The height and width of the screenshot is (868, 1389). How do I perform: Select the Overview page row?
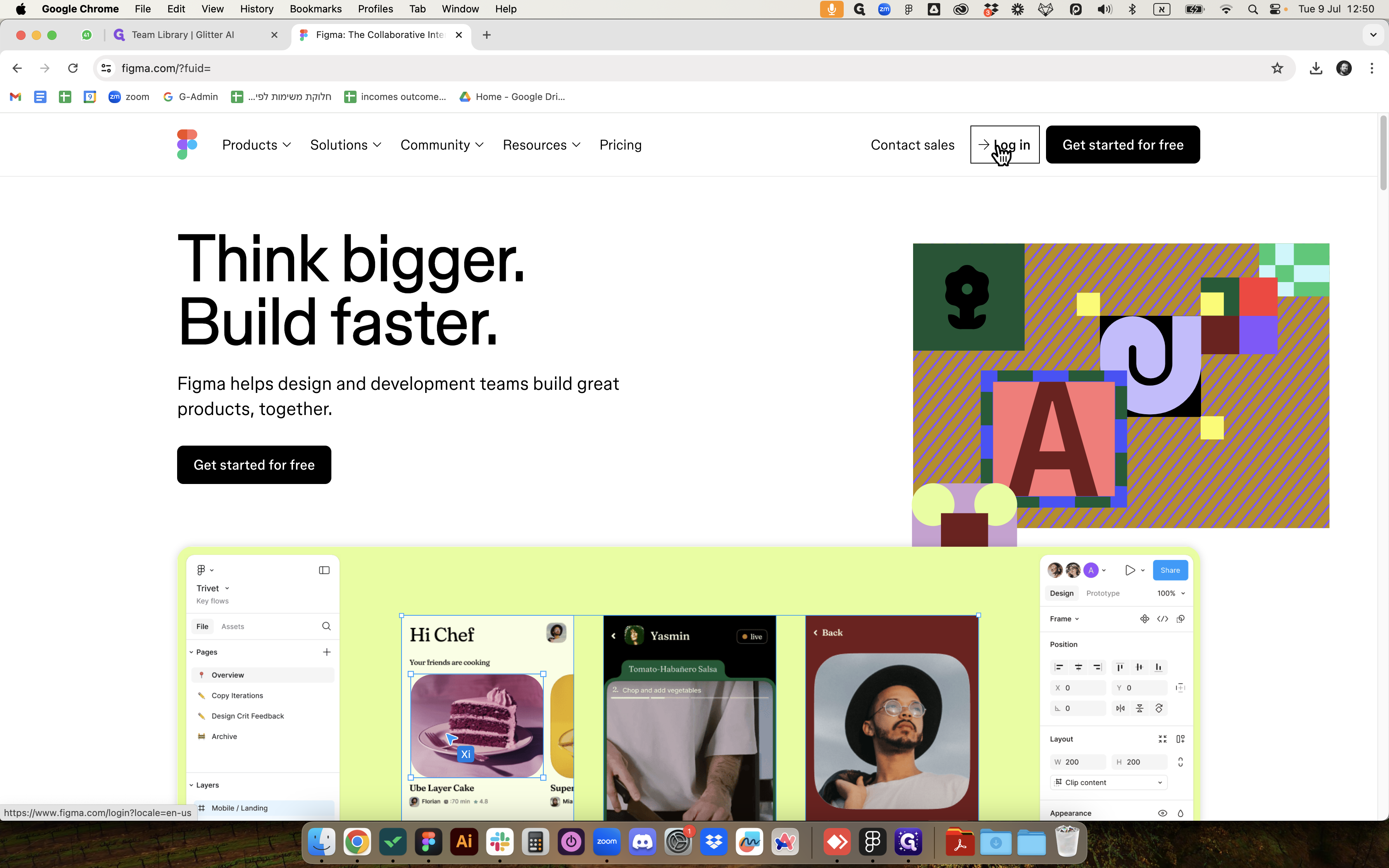(263, 675)
